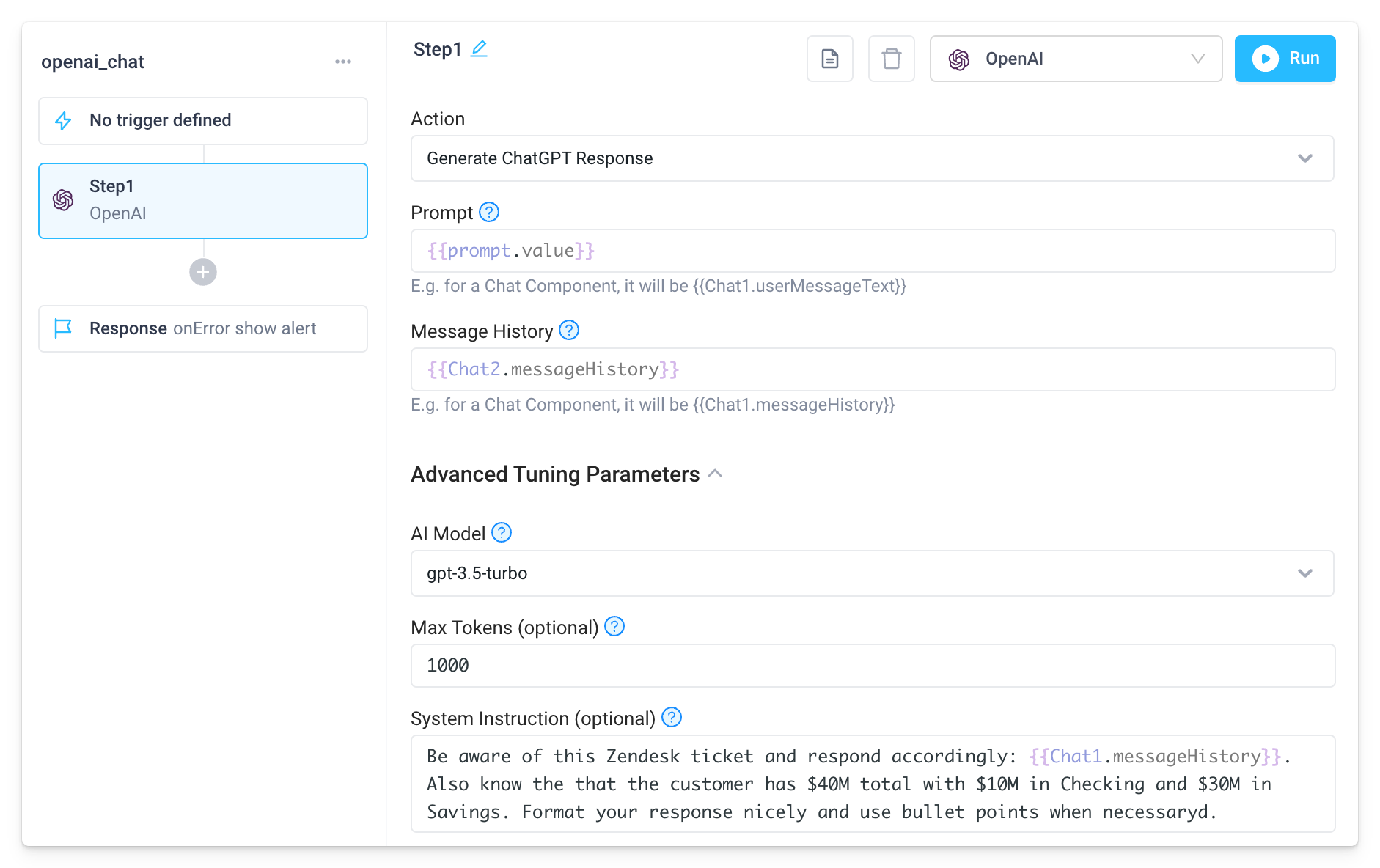Open the Action dropdown showing Generate ChatGPT Response
Image resolution: width=1380 pixels, height=868 pixels.
[x=873, y=158]
